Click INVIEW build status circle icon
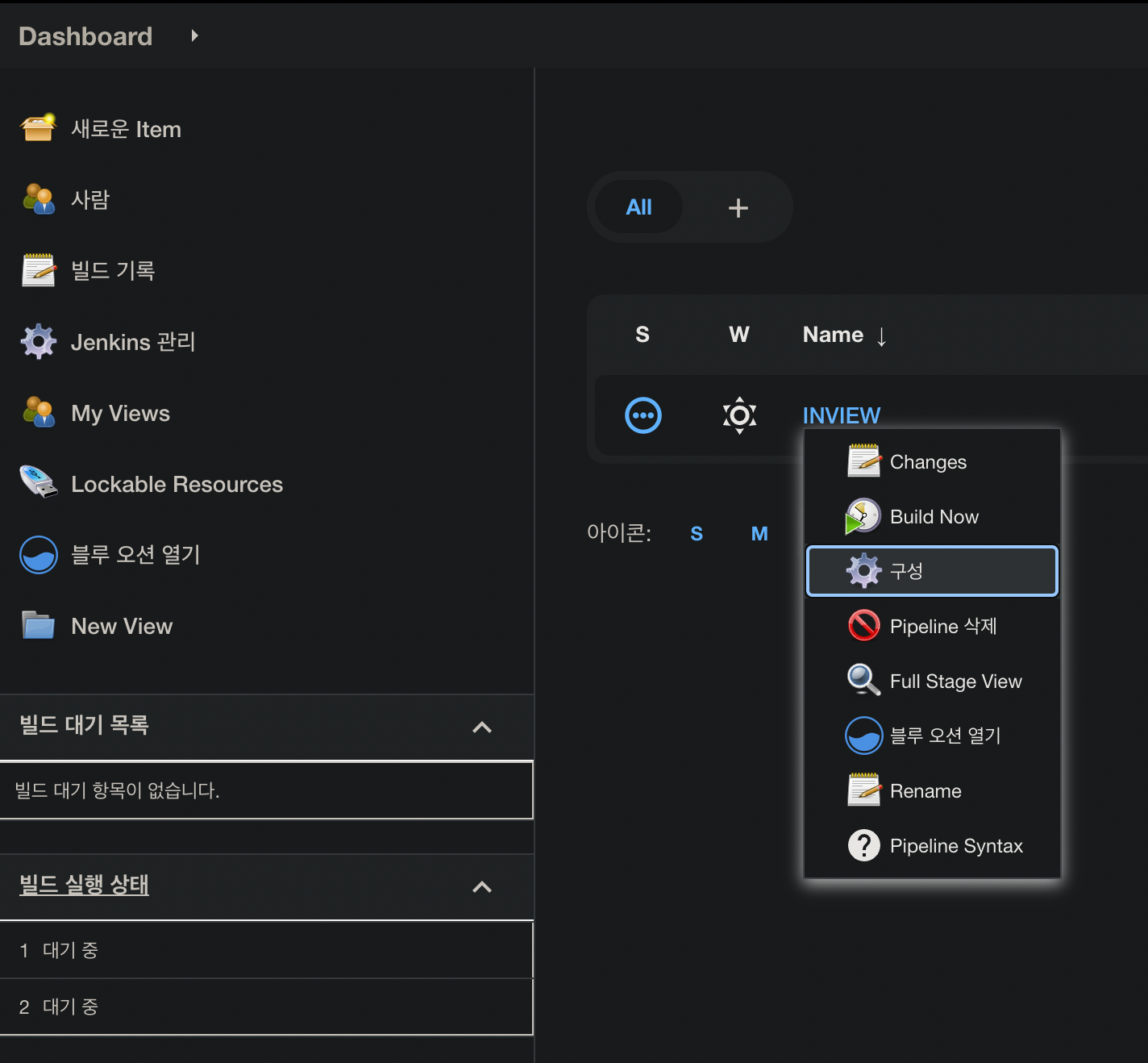The image size is (1148, 1063). click(x=643, y=415)
